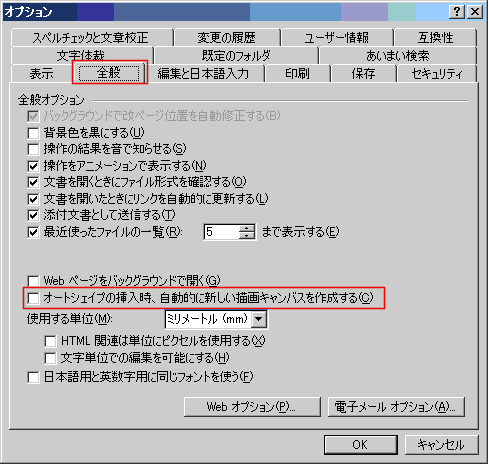Increase recent file list count with up arrow

click(x=247, y=228)
